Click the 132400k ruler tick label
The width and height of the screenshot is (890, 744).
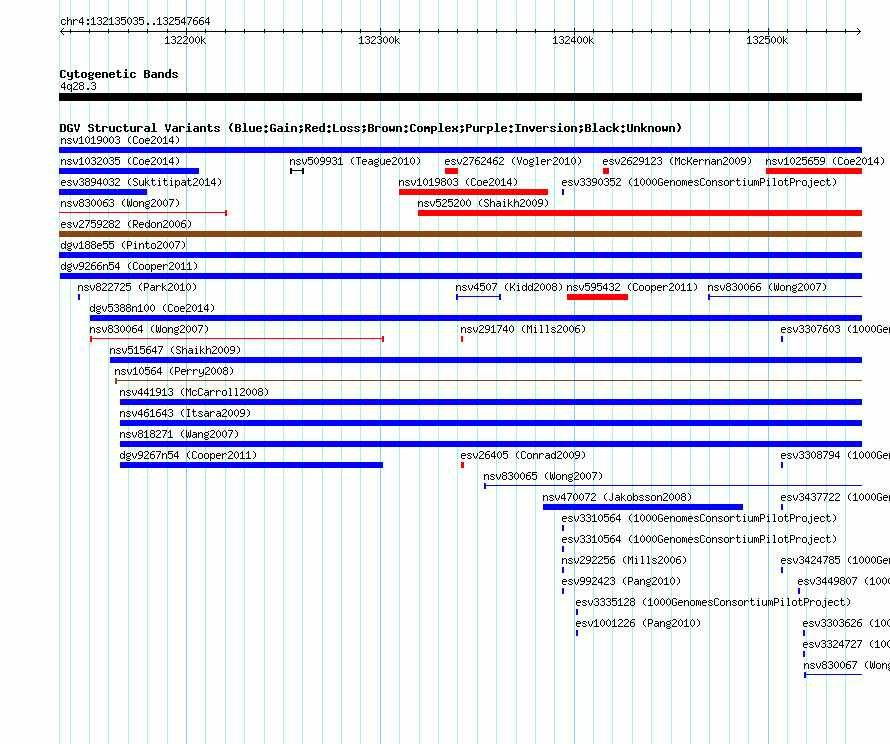pos(573,40)
